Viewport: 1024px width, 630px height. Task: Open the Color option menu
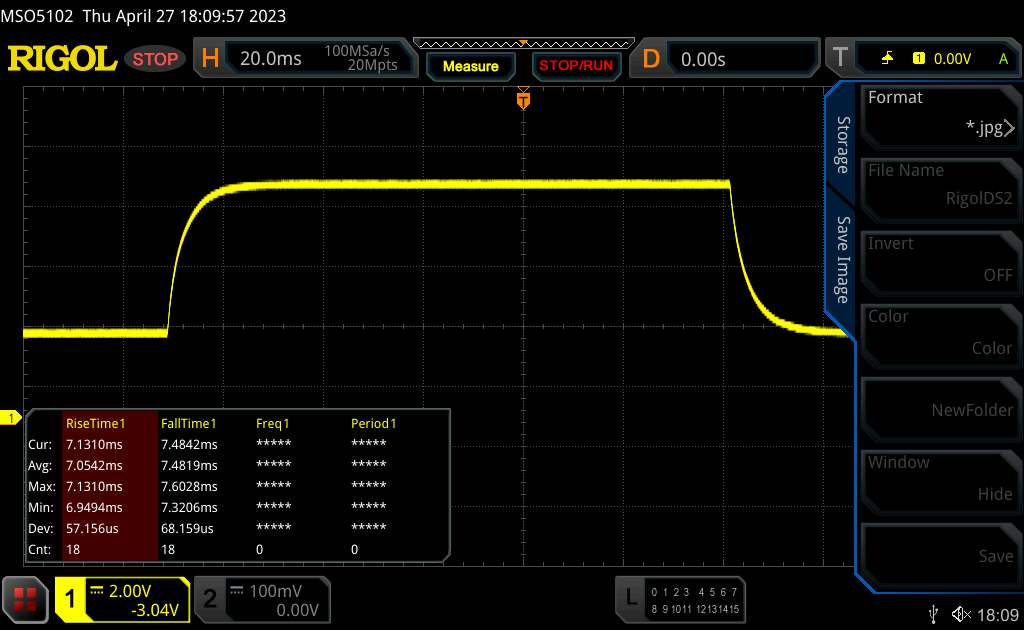(940, 332)
